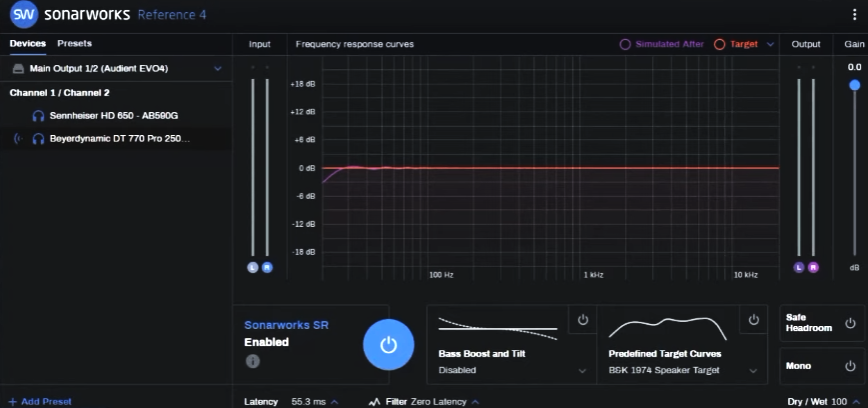The height and width of the screenshot is (408, 868).
Task: Switch to the Devices tab
Action: [x=28, y=43]
